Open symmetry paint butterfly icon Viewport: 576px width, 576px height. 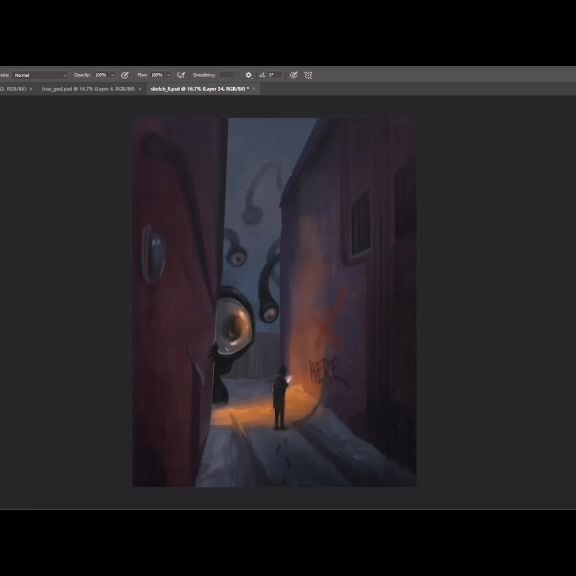pyautogui.click(x=308, y=75)
